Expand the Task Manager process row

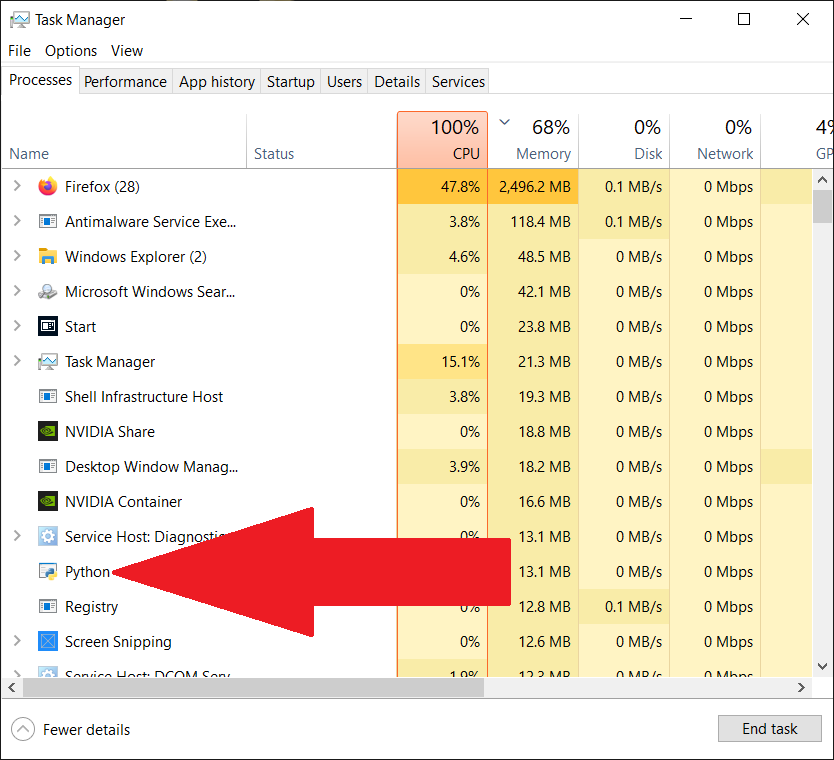17,361
